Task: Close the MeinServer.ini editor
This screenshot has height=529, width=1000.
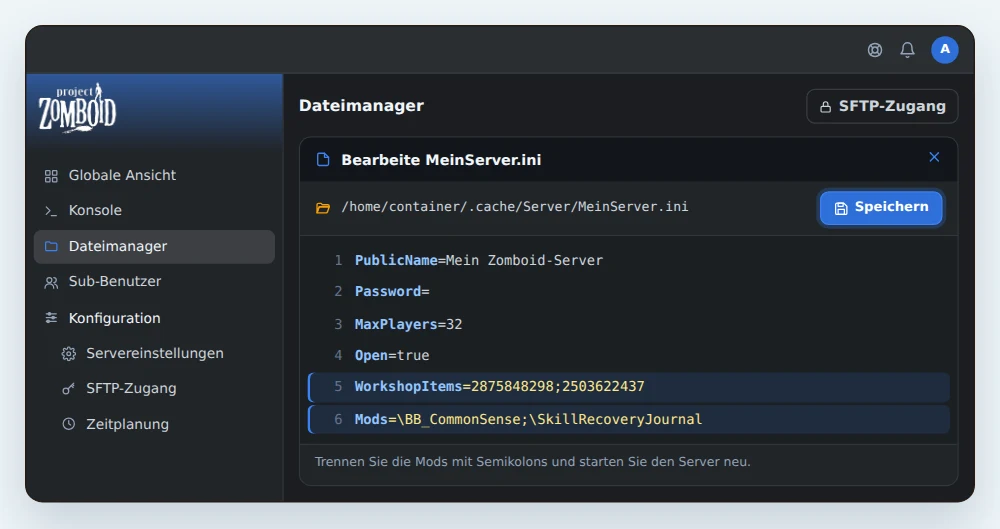Action: 934,157
